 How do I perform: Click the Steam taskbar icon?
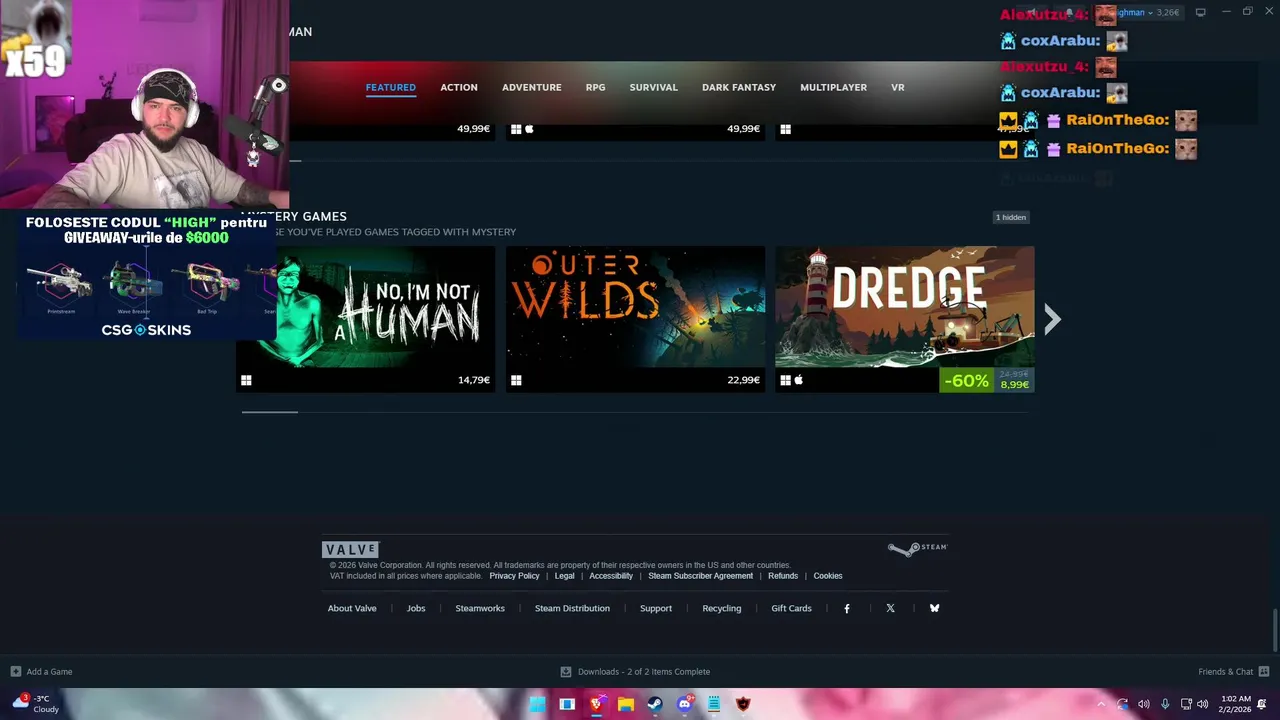pos(655,704)
